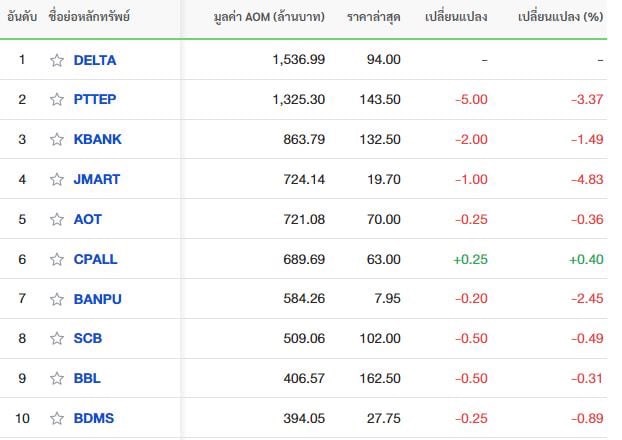Sort by เปลี่ยนแปลง (%) column header
622x440 pixels.
(561, 17)
